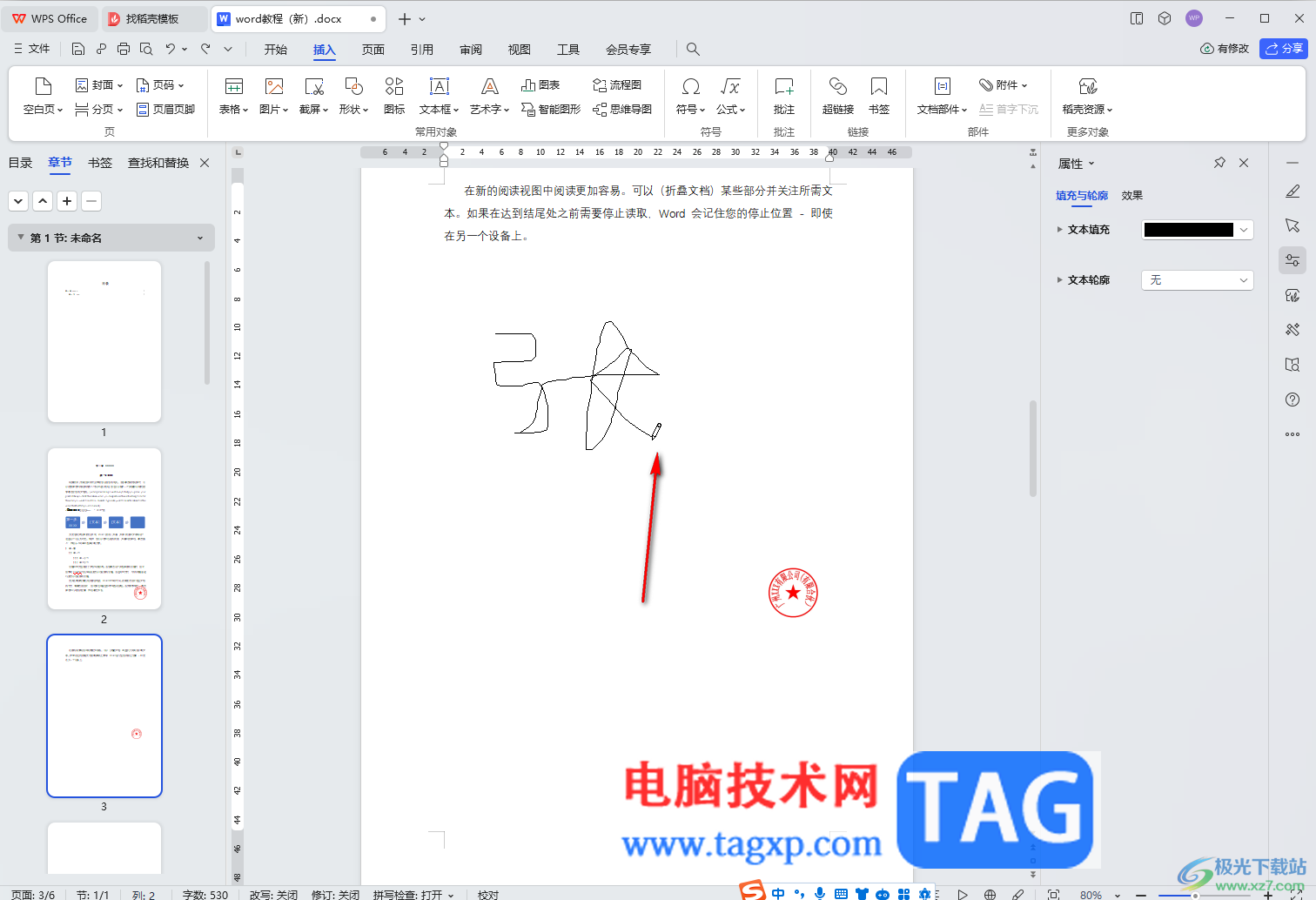Click the add section plus button

pyautogui.click(x=67, y=201)
